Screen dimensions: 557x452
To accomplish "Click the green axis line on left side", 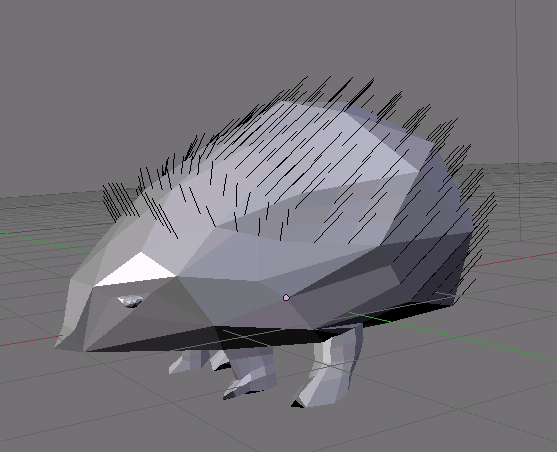I will click(x=44, y=242).
